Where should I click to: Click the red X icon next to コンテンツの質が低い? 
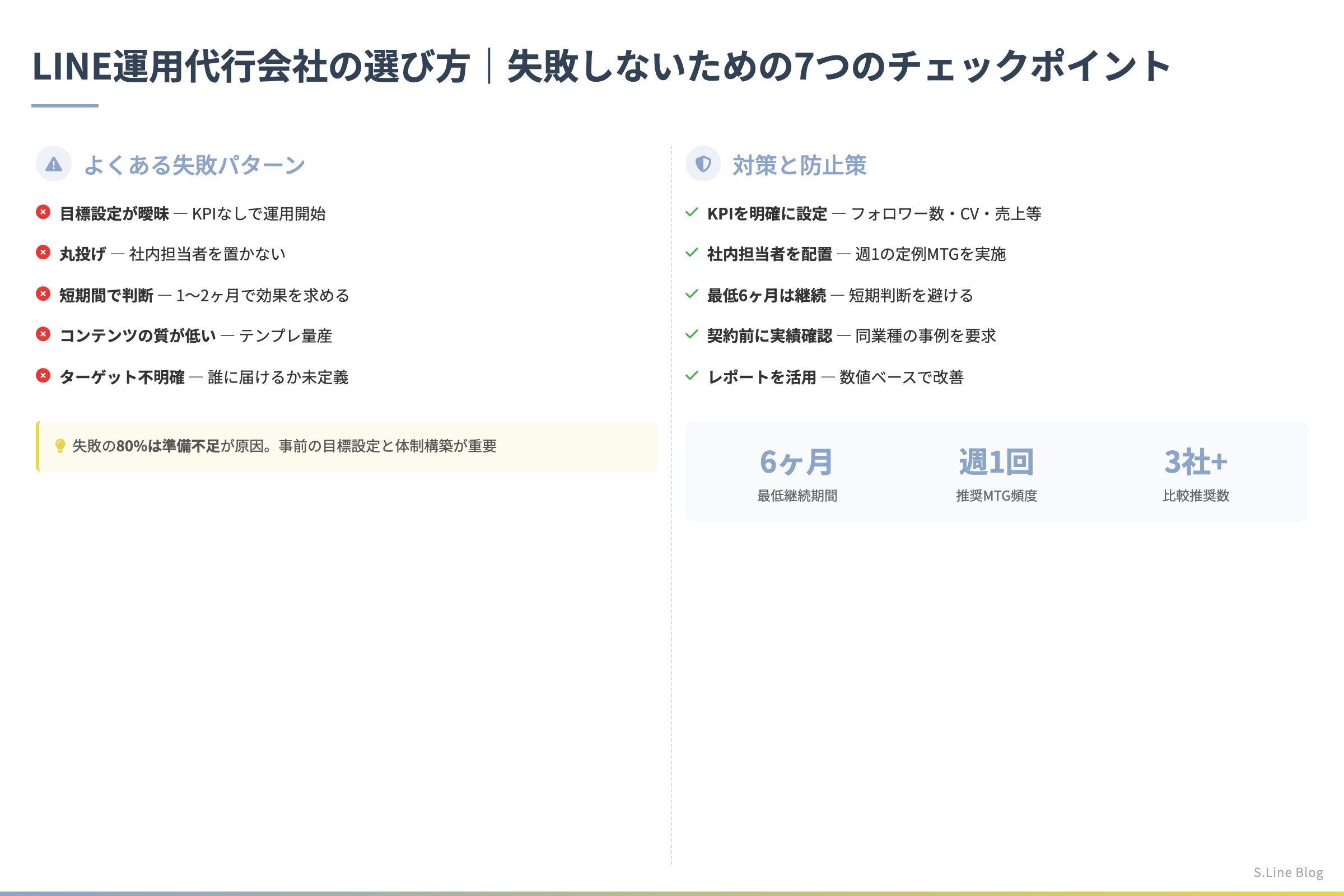pyautogui.click(x=43, y=334)
